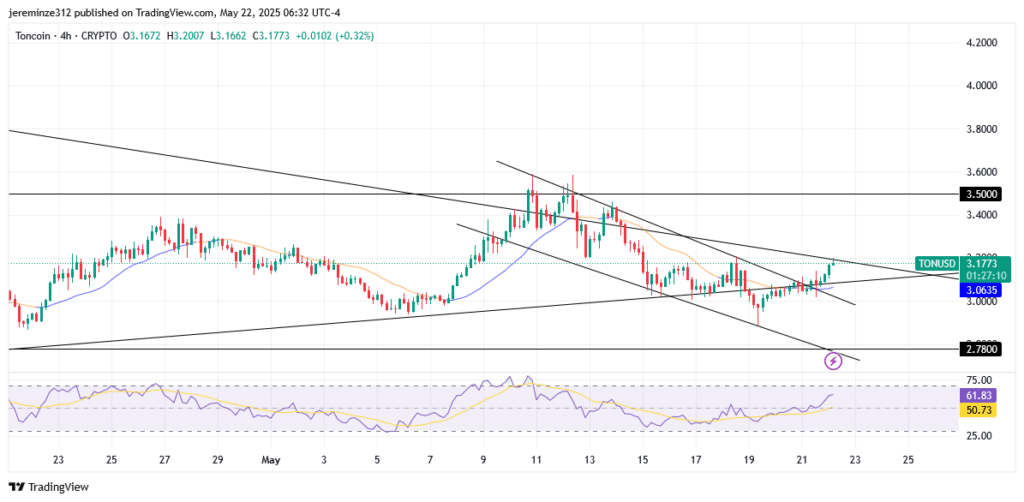Screen dimensions: 1024x502
Task: Click the close value C3.1773
Action: click(x=270, y=36)
